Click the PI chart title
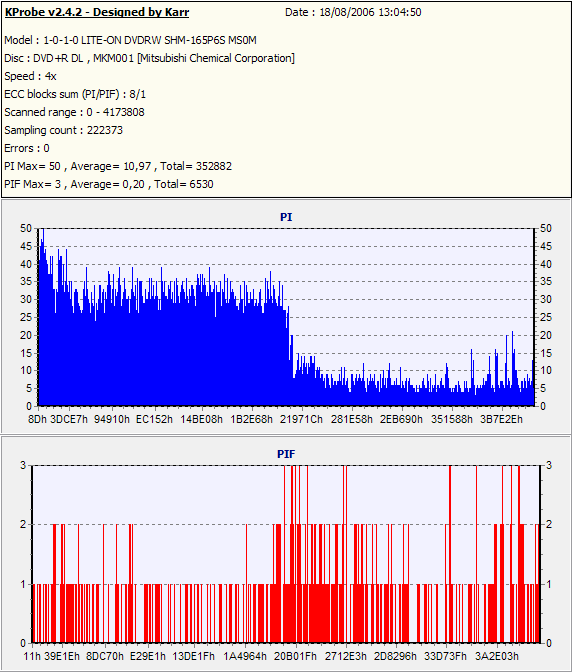Viewport: 572px width, 672px height. pyautogui.click(x=286, y=217)
